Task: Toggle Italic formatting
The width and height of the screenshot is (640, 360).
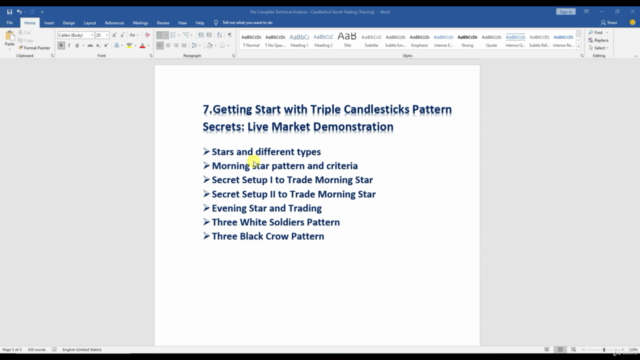Action: (x=69, y=45)
